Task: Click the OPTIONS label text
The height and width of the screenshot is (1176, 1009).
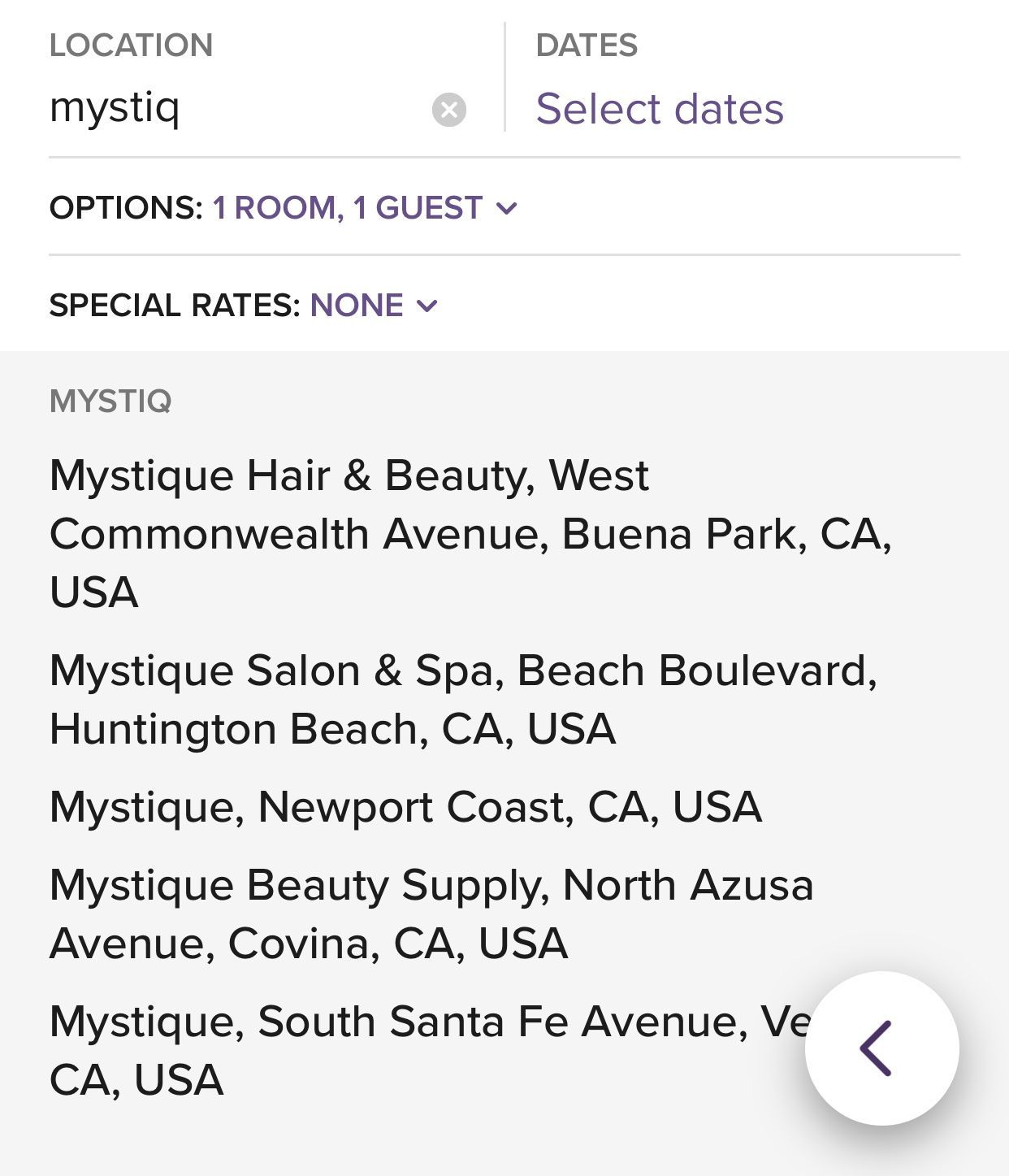Action: pyautogui.click(x=125, y=208)
